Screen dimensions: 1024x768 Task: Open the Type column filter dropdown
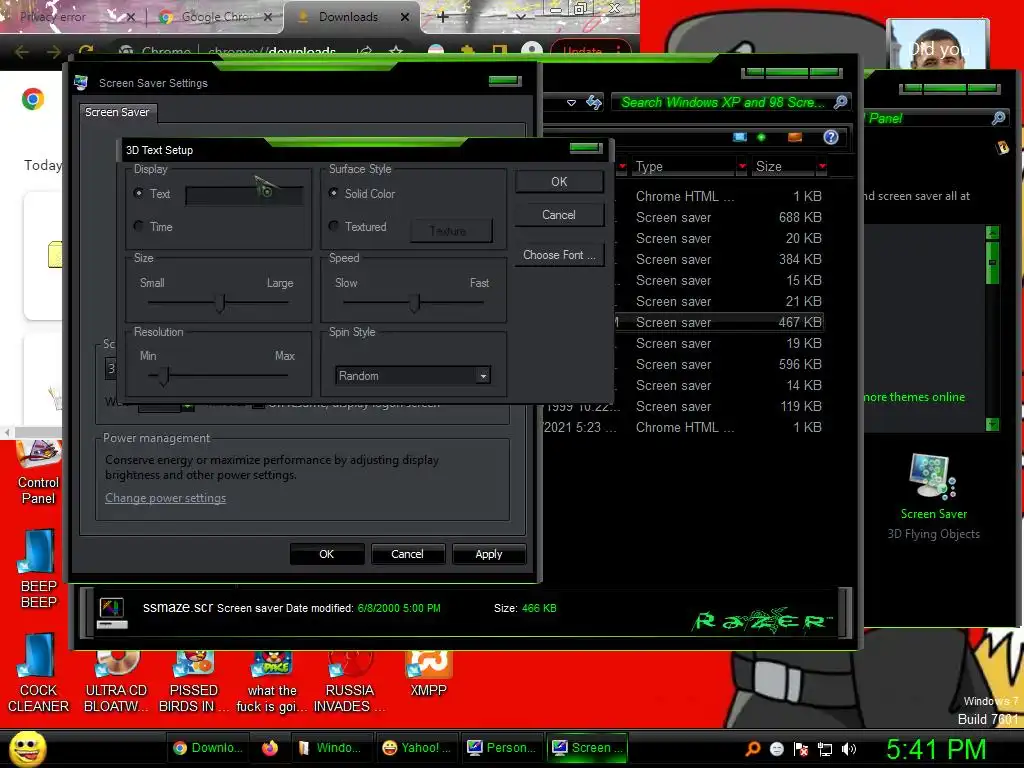click(742, 167)
